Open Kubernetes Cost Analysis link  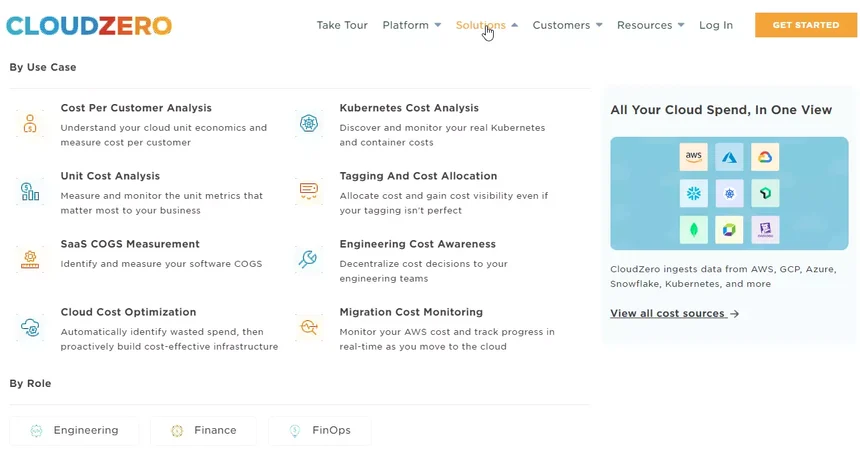409,108
